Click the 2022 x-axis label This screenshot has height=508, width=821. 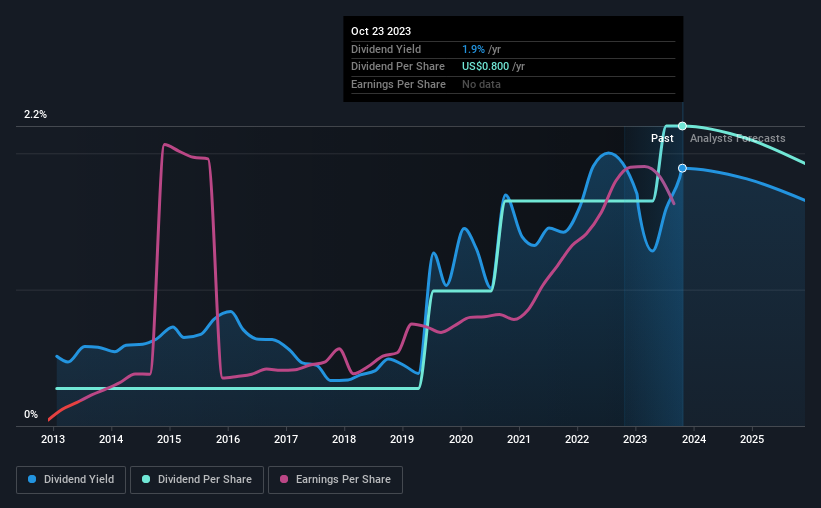(577, 439)
